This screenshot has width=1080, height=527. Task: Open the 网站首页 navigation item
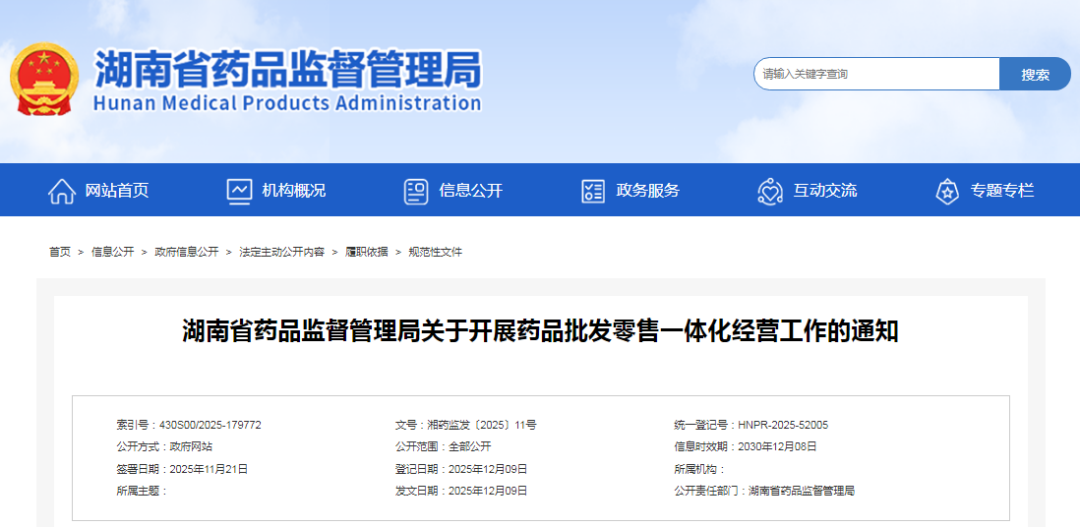[x=117, y=191]
